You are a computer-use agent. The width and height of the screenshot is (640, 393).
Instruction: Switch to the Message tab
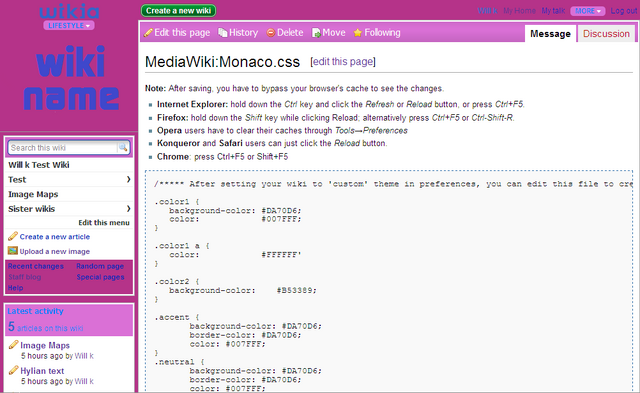pyautogui.click(x=550, y=33)
